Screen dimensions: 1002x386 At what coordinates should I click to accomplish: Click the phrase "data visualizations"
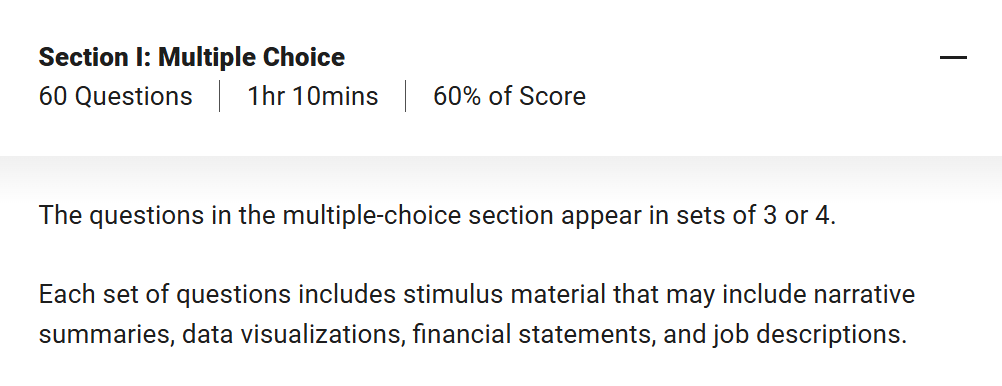point(293,335)
